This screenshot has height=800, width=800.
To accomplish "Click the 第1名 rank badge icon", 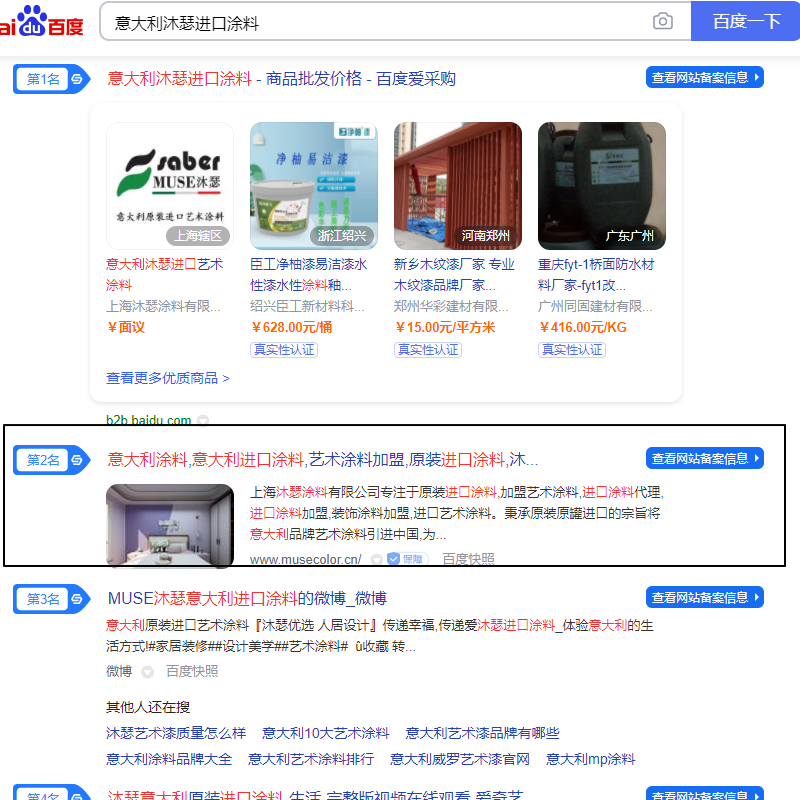I will [52, 79].
